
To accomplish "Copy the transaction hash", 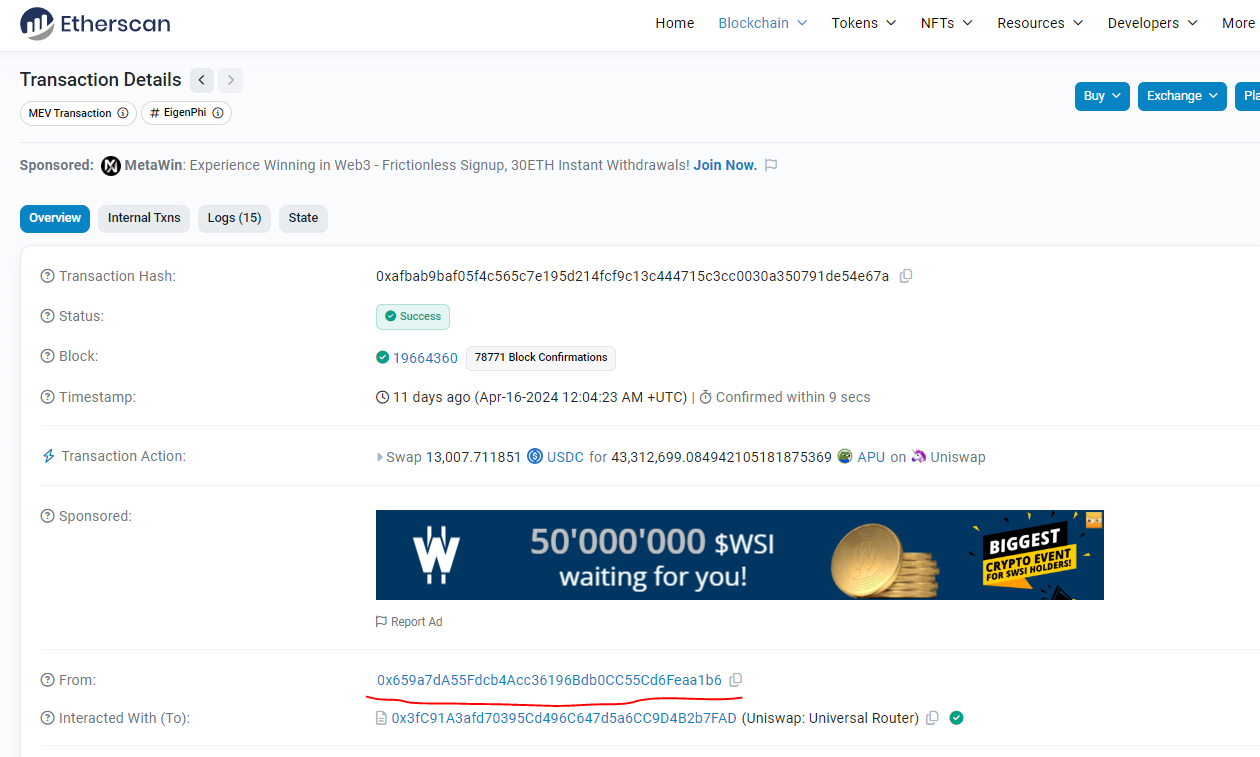I will pos(906,276).
